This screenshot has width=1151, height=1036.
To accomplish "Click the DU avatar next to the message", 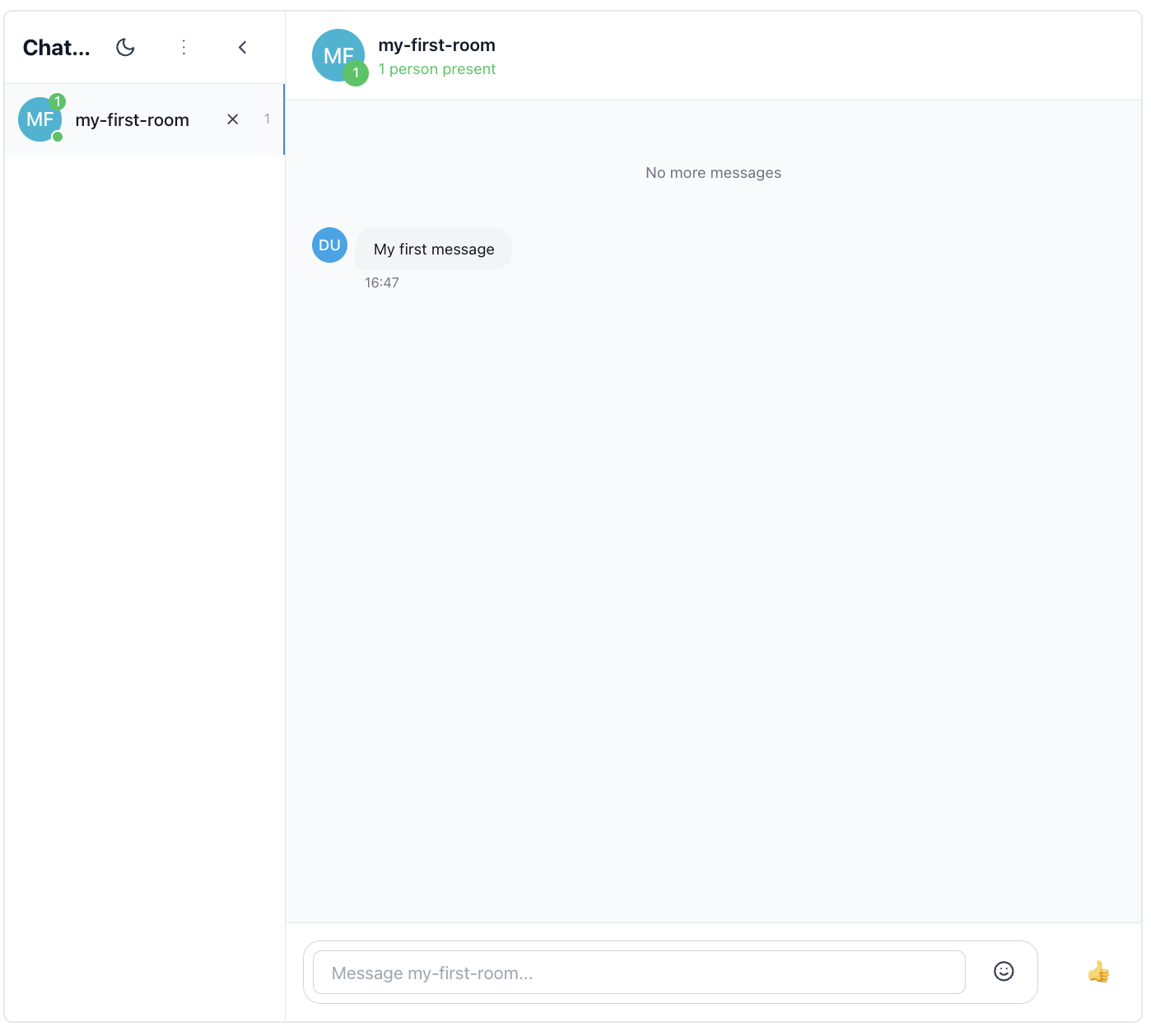I will click(329, 245).
